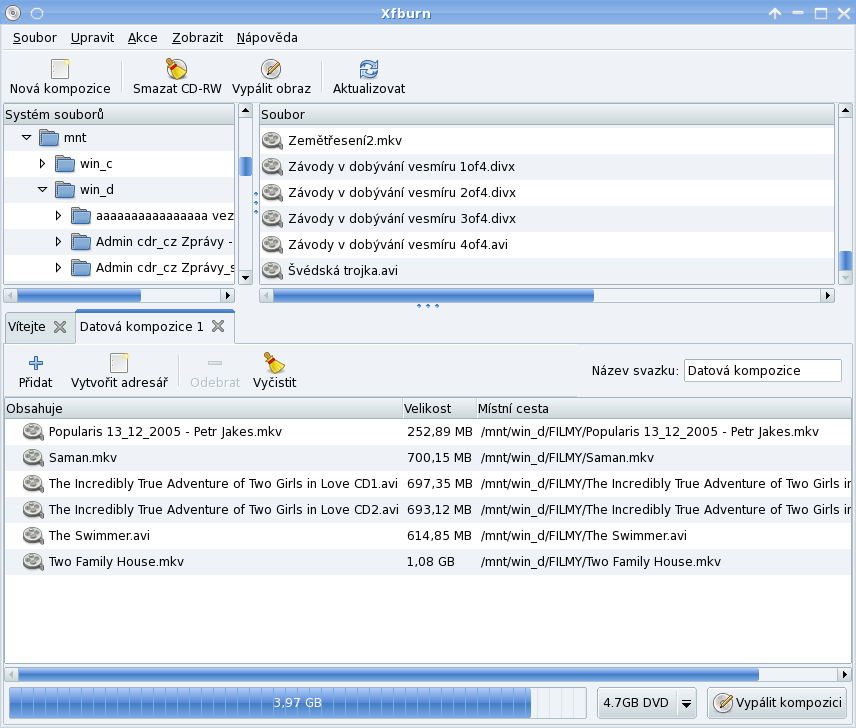Click folder icon of aaaaaaaaaaaaaaa vez

[x=81, y=216]
